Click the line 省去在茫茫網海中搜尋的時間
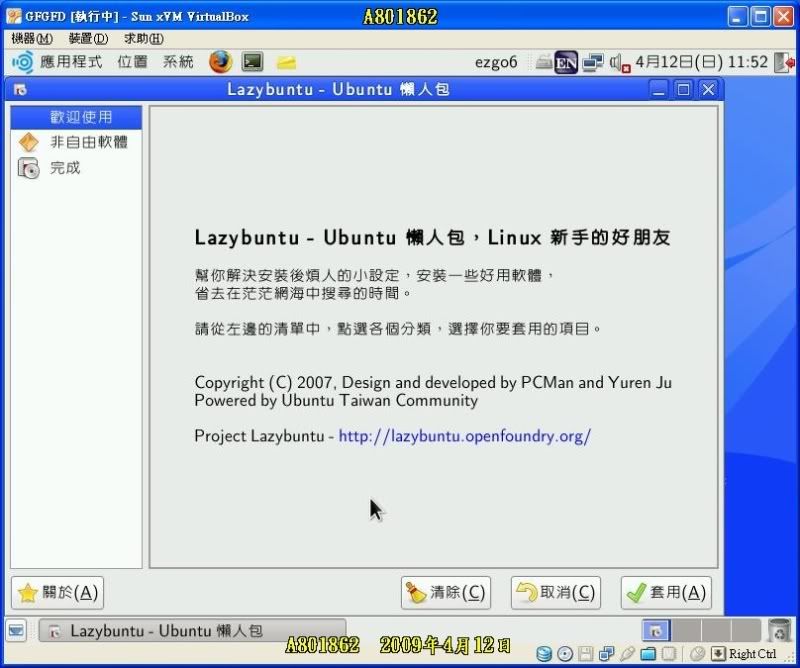Viewport: 800px width, 668px height. [x=303, y=293]
